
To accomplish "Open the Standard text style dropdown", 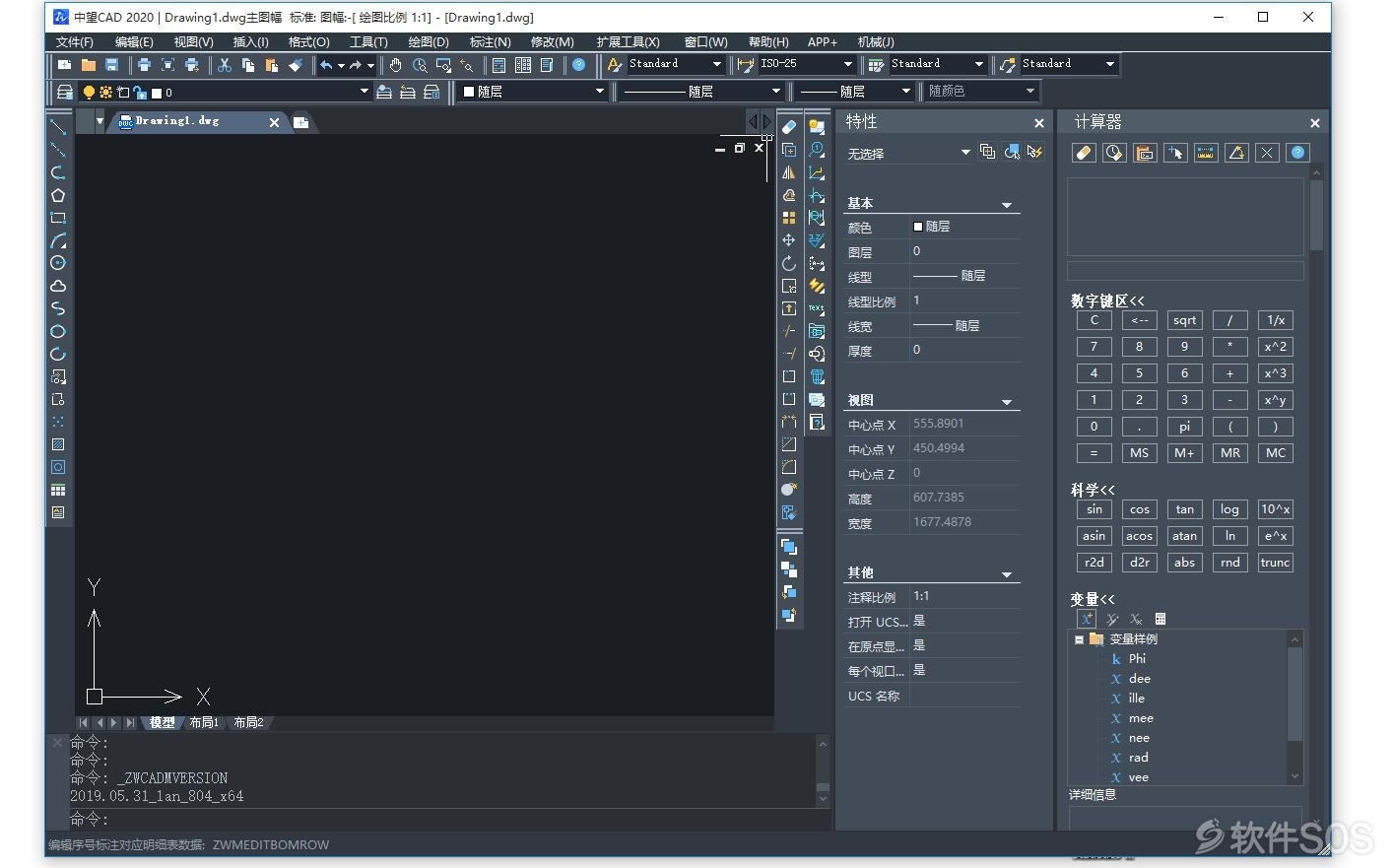I will point(716,64).
